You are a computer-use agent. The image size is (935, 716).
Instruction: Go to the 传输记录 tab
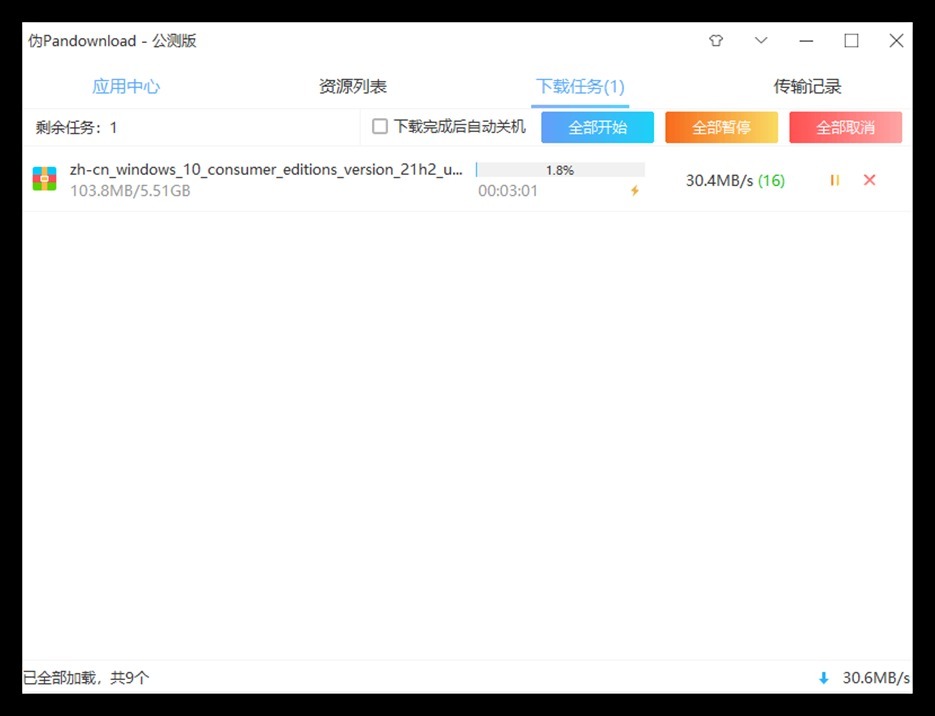(x=807, y=87)
